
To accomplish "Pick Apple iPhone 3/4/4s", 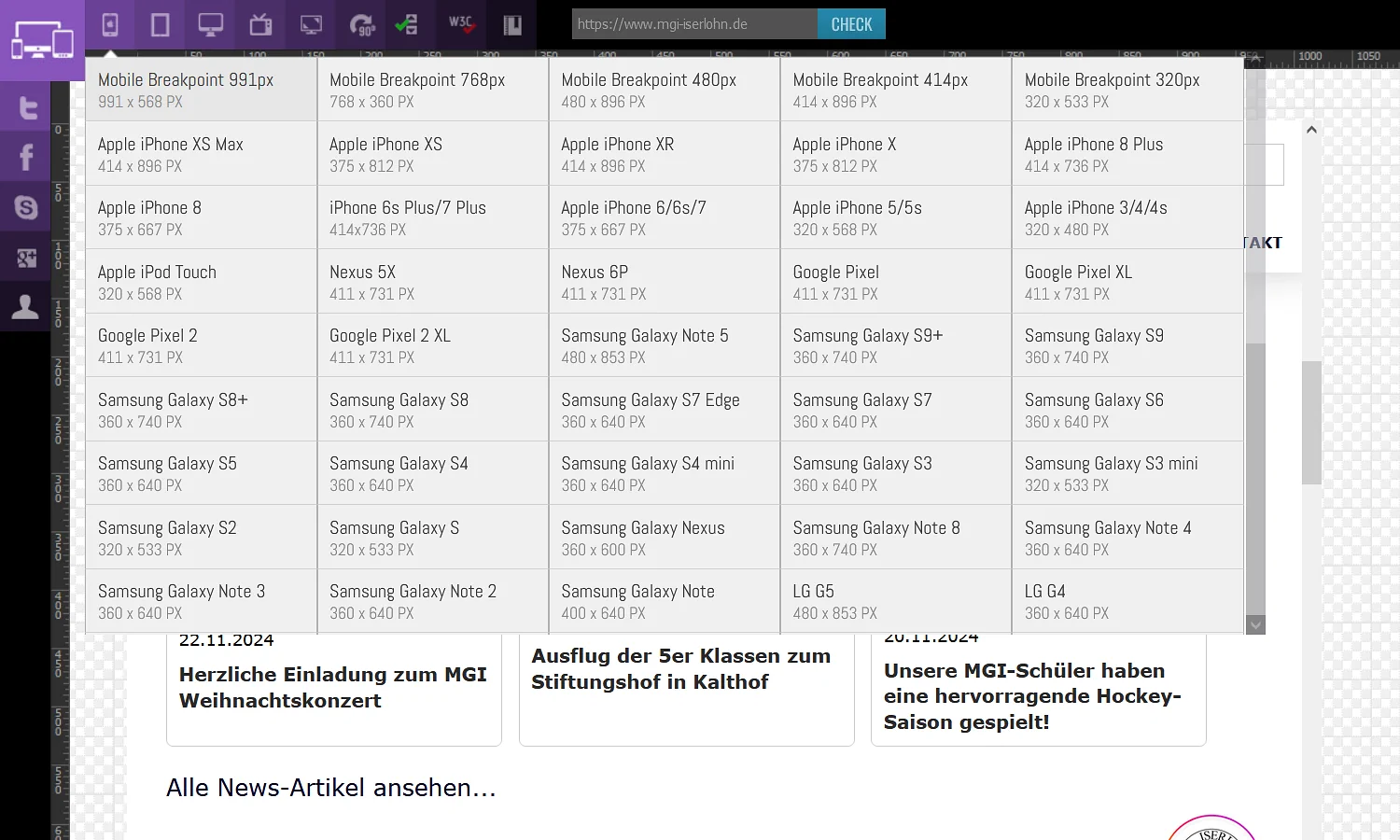I will (1127, 217).
